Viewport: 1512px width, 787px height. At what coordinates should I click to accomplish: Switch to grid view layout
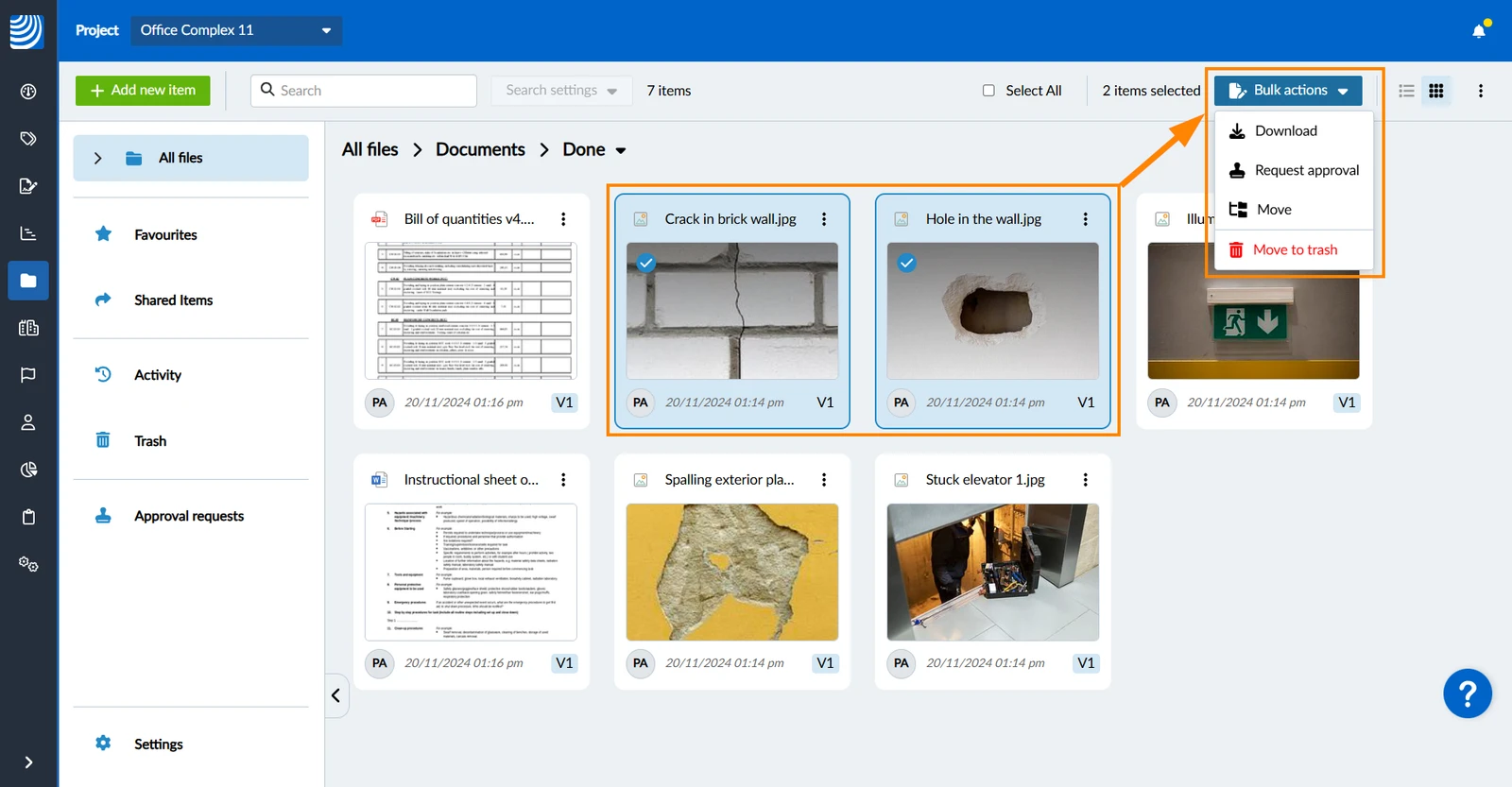(x=1436, y=91)
